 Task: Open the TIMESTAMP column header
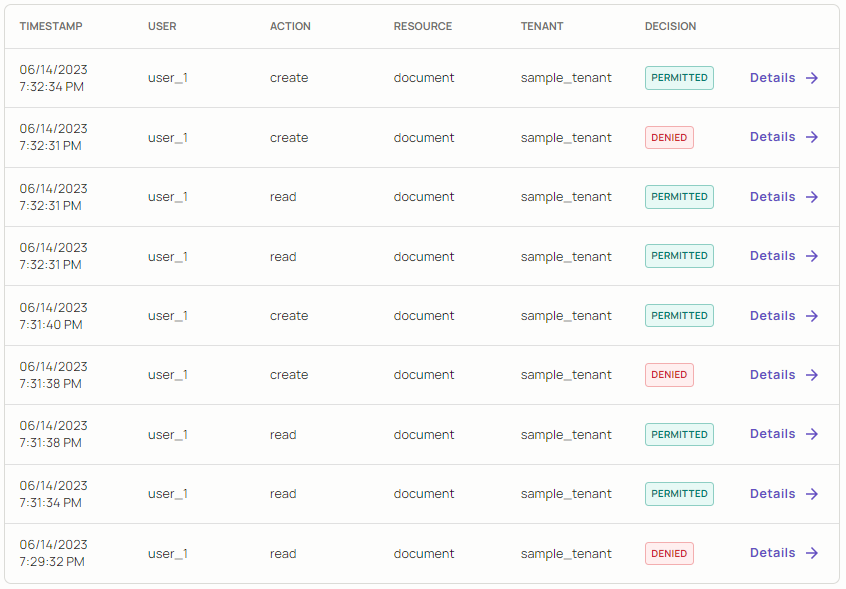pos(51,26)
